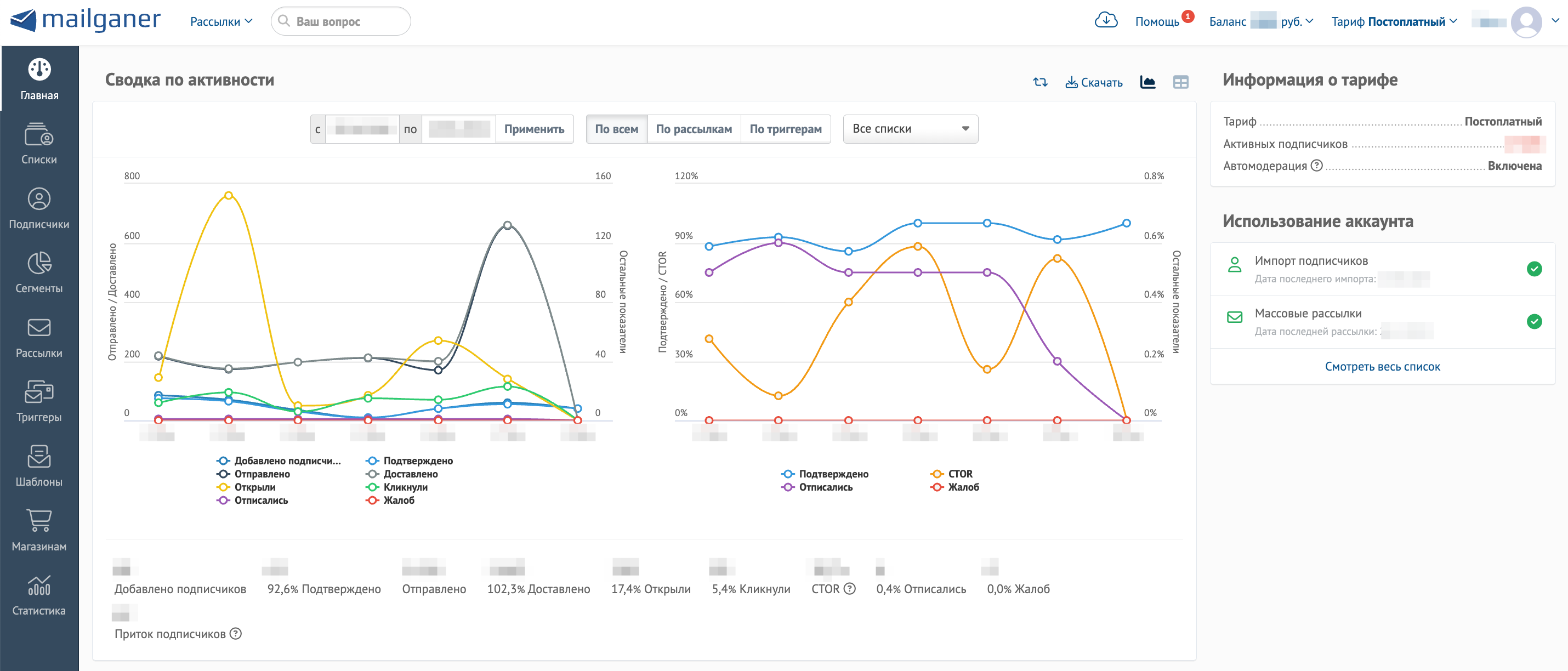This screenshot has height=671, width=1568.
Task: Open the Списки section in sidebar
Action: (x=39, y=144)
